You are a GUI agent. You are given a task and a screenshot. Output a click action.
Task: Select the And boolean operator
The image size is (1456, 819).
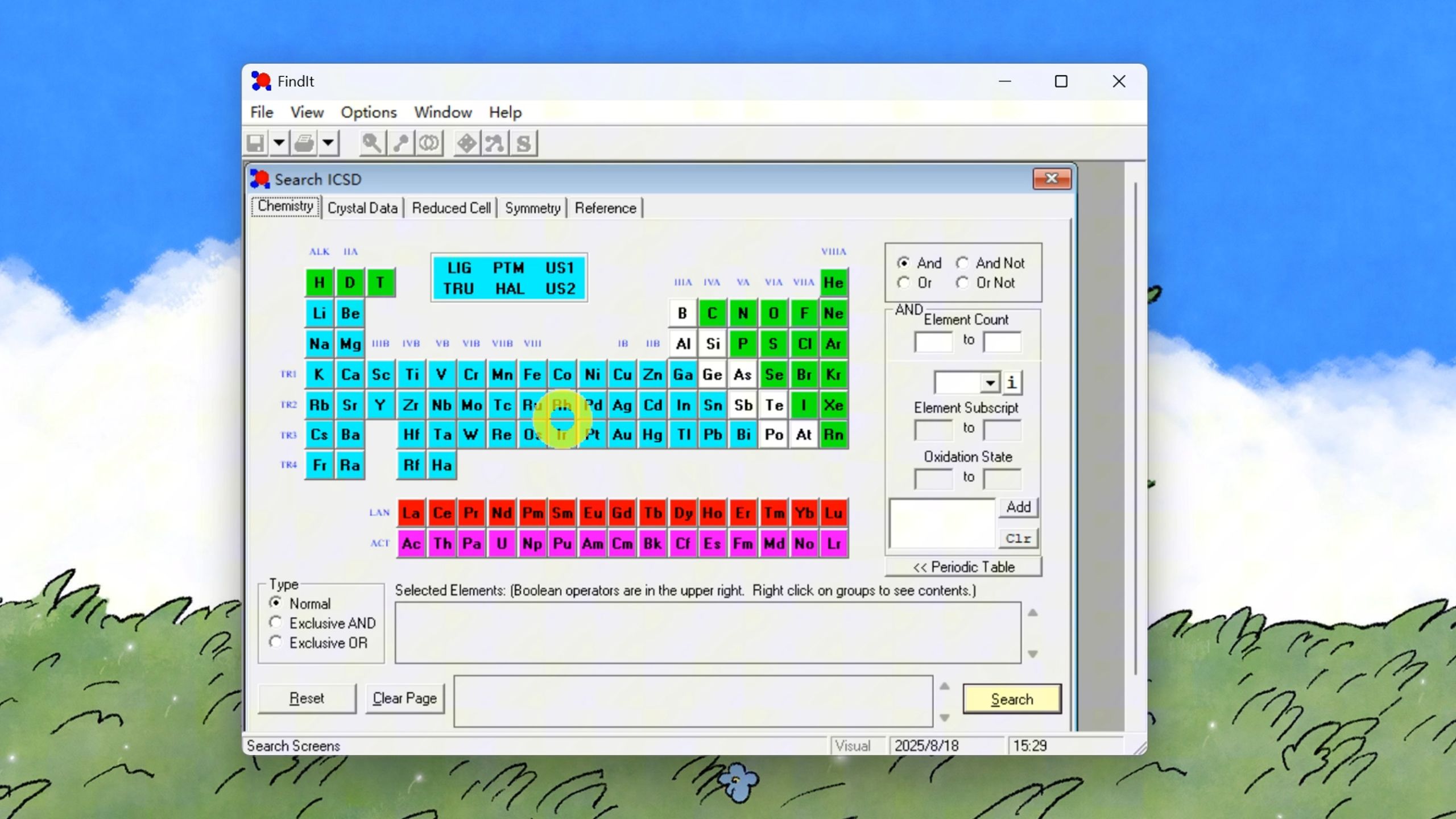click(919, 263)
